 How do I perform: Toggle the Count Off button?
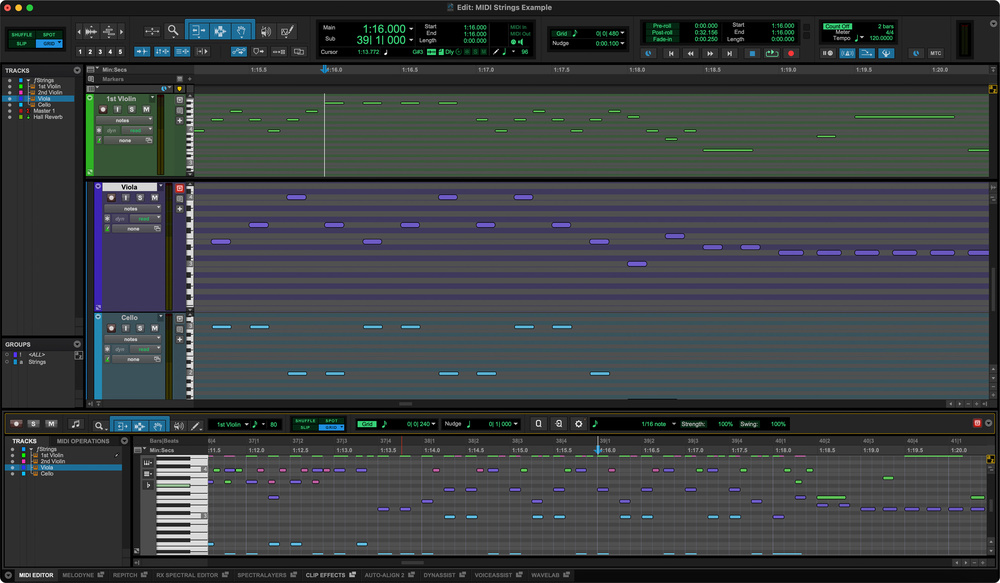click(837, 26)
